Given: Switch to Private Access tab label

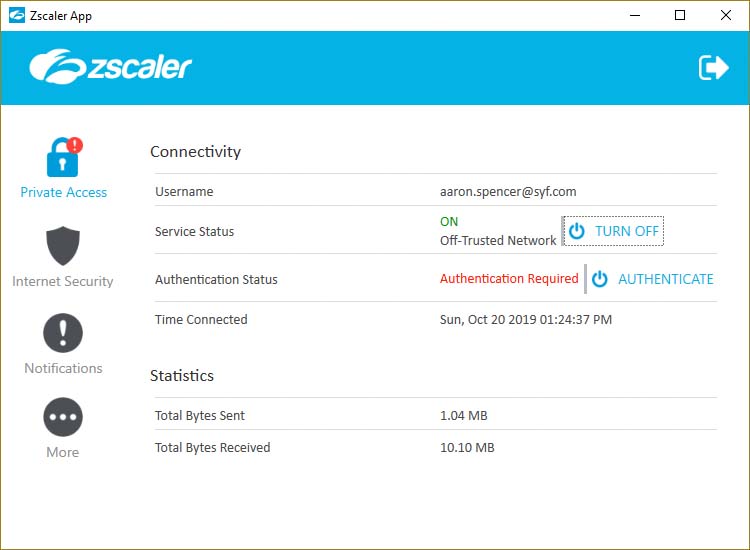Looking at the screenshot, I should pos(64,192).
